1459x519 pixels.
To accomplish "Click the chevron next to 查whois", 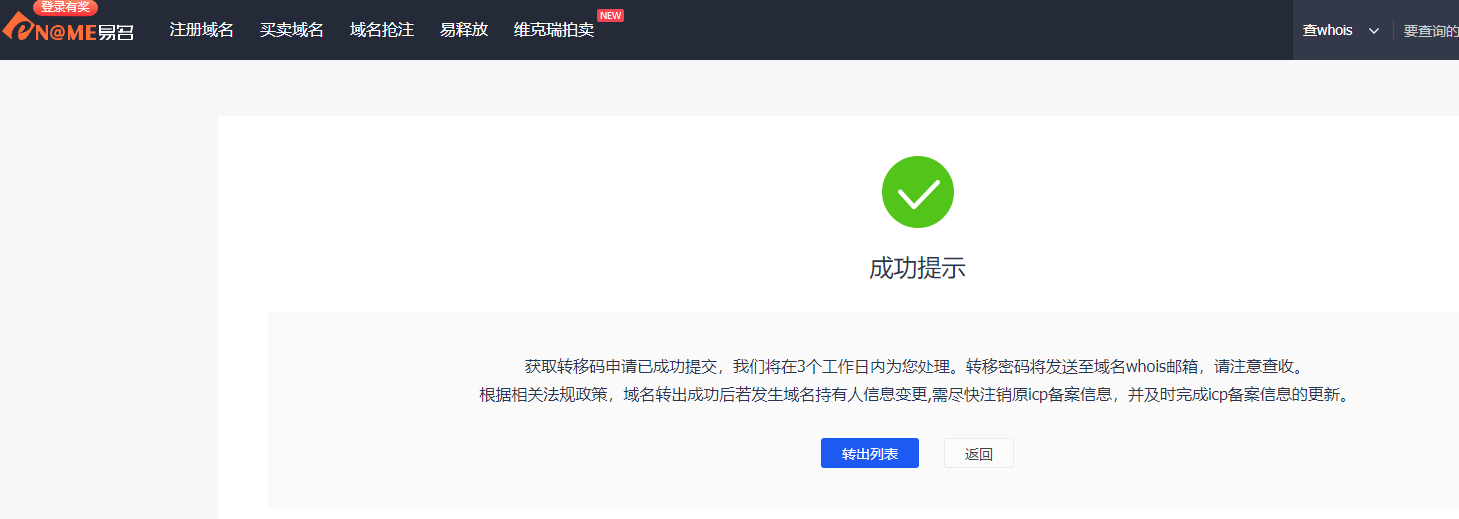I will pos(1373,31).
